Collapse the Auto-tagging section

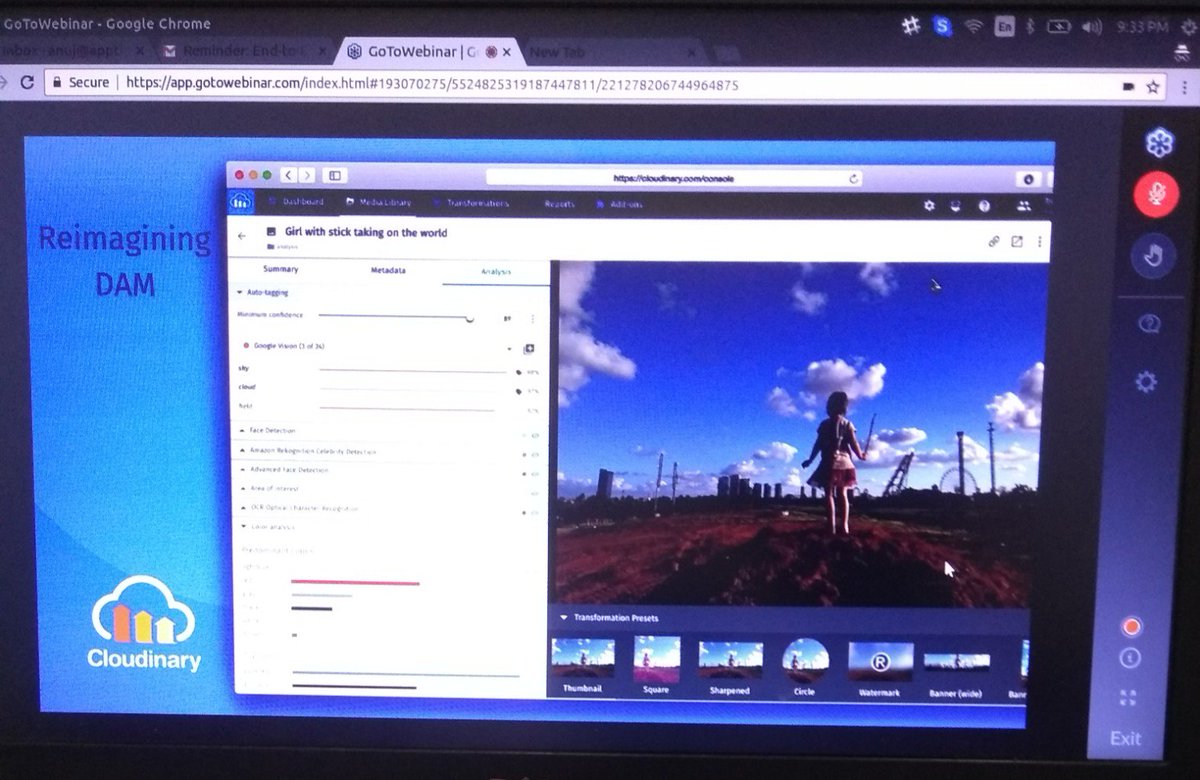(264, 293)
